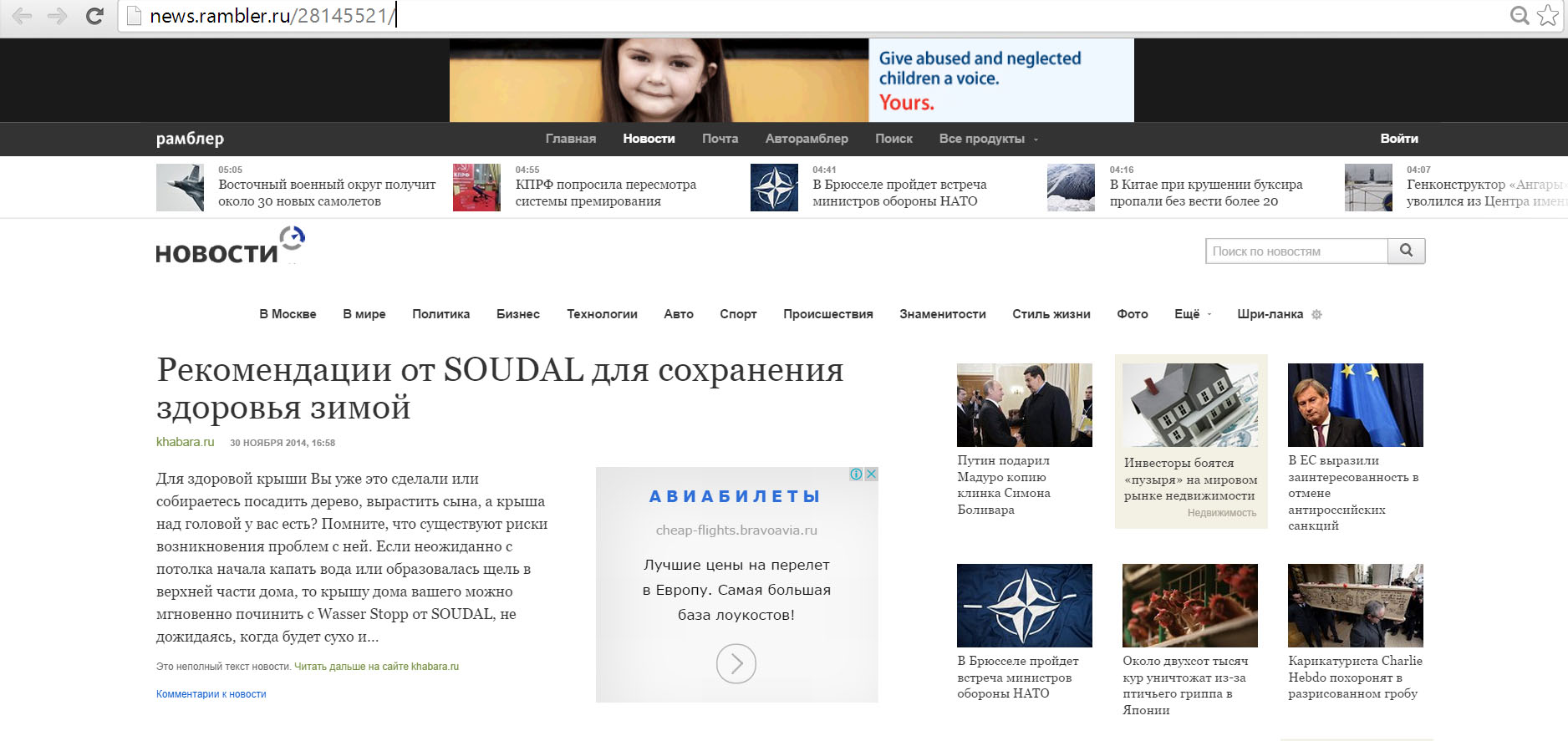Open Карикатуриста Charlie Hebdo похоронят story

(x=1355, y=677)
